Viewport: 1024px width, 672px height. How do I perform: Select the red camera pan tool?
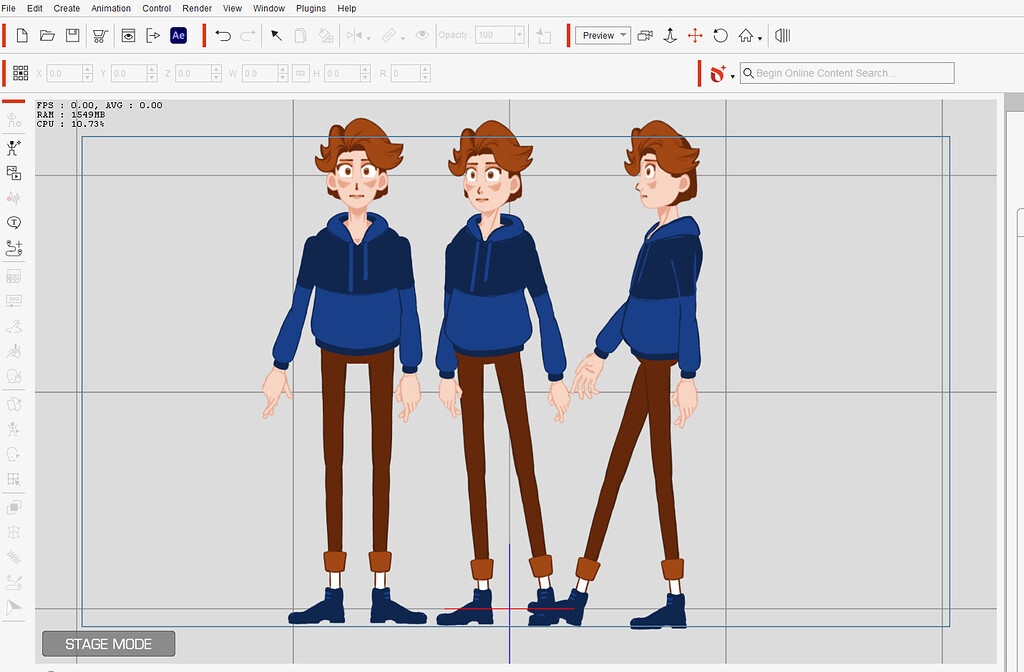pos(695,35)
